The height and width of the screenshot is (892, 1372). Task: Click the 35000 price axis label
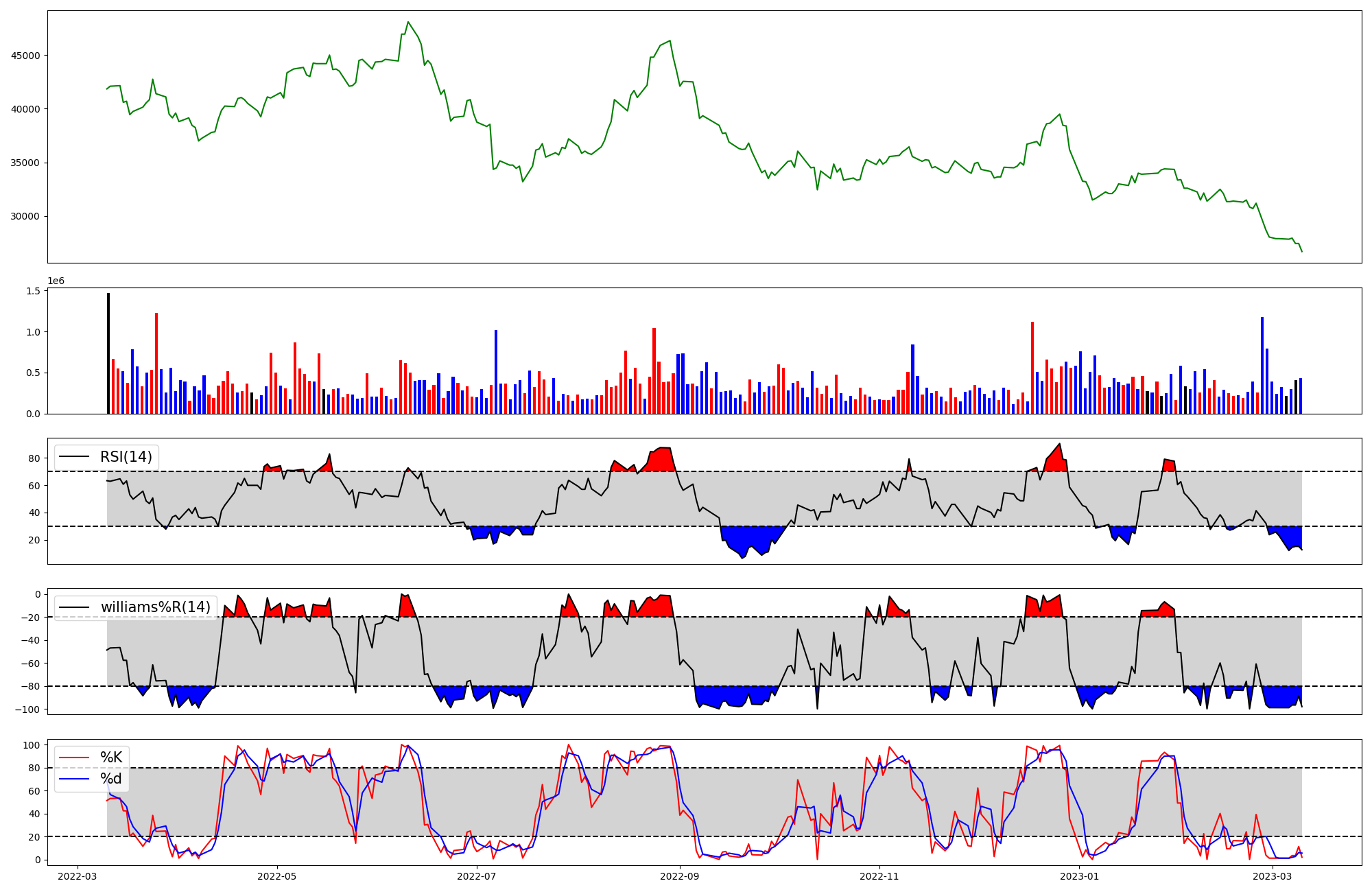tap(25, 163)
